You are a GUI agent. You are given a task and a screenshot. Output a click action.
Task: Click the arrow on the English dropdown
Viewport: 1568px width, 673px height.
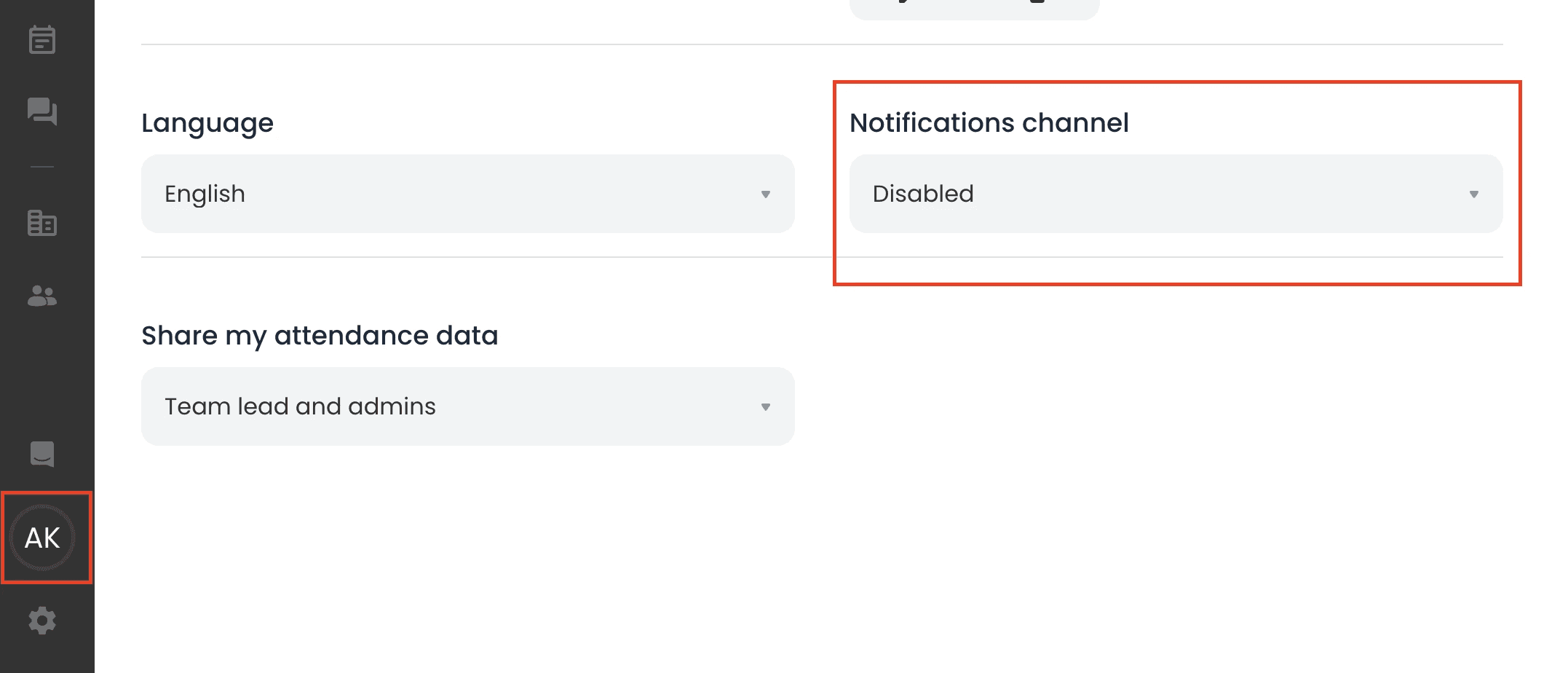point(766,194)
